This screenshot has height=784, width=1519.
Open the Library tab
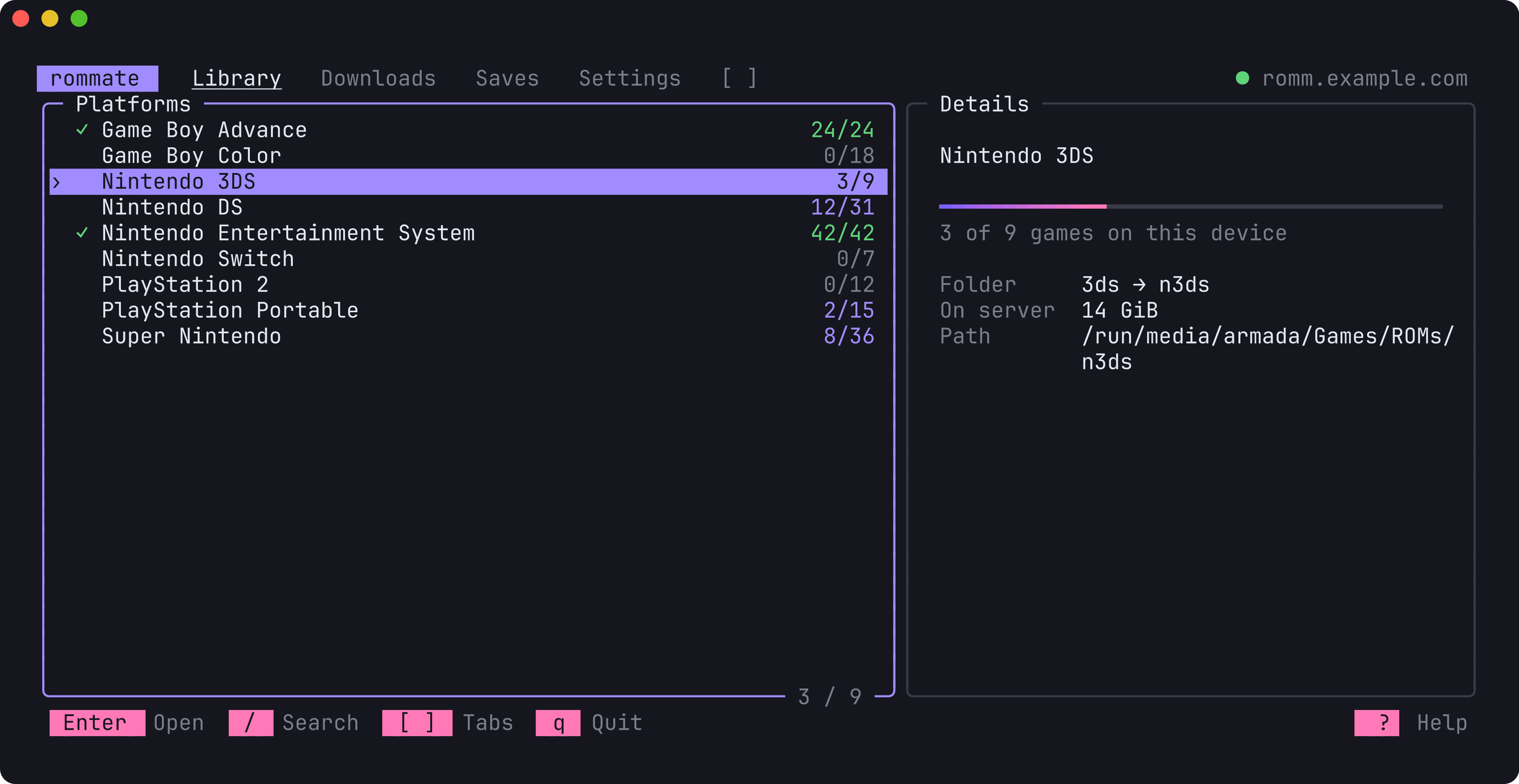[x=236, y=78]
